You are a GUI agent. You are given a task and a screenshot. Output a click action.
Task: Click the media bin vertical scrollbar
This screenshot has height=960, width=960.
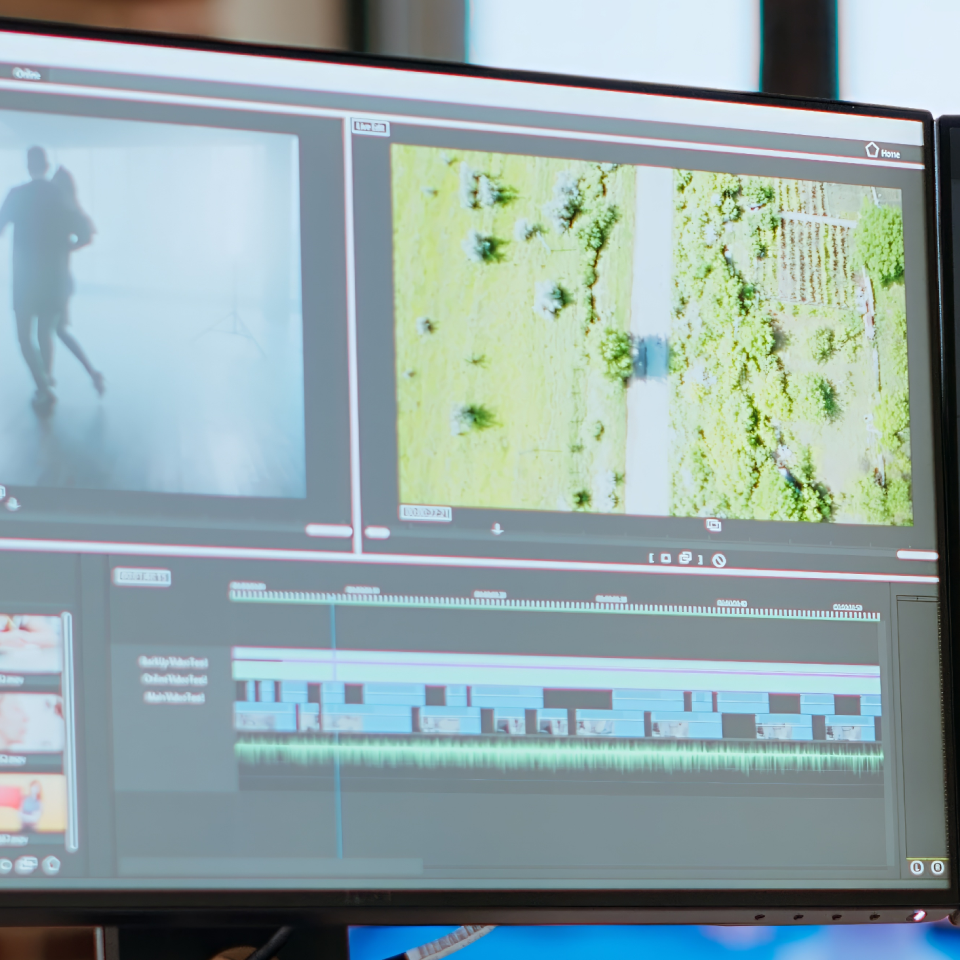click(x=69, y=730)
